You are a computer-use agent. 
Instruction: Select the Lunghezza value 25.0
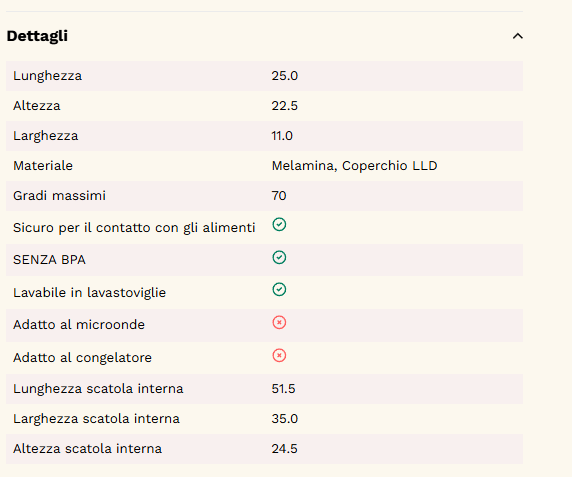click(x=285, y=76)
